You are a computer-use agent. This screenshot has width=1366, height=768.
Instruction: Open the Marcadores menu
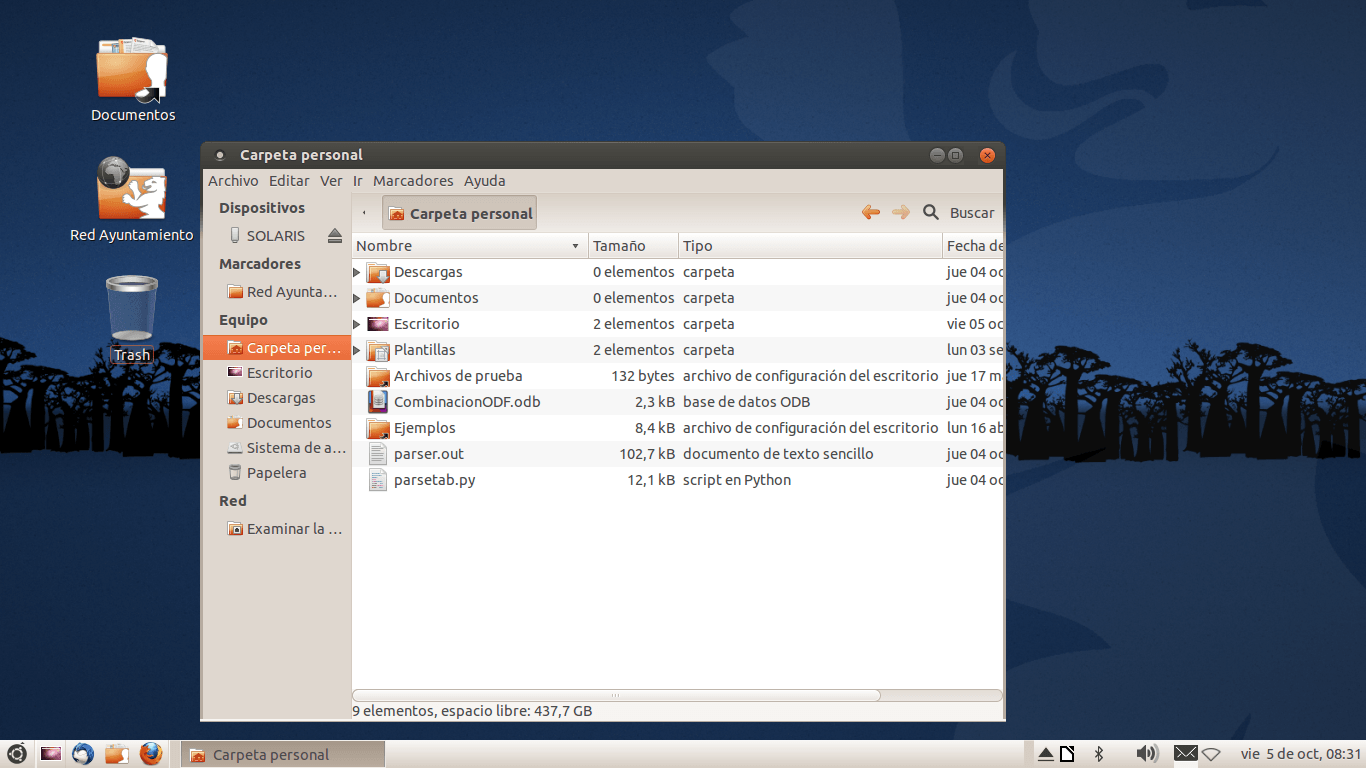(413, 181)
